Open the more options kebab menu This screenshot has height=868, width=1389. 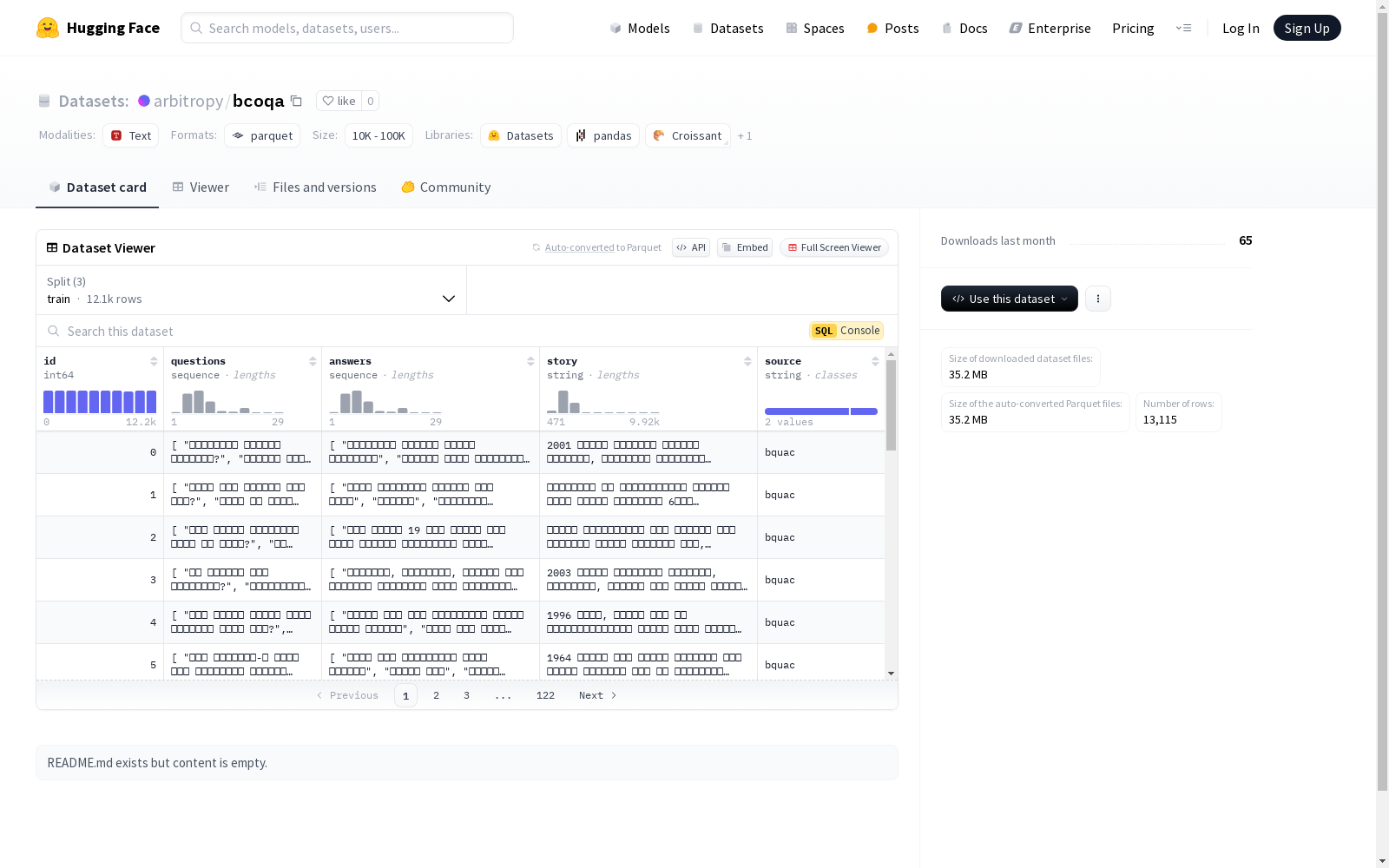pyautogui.click(x=1098, y=299)
